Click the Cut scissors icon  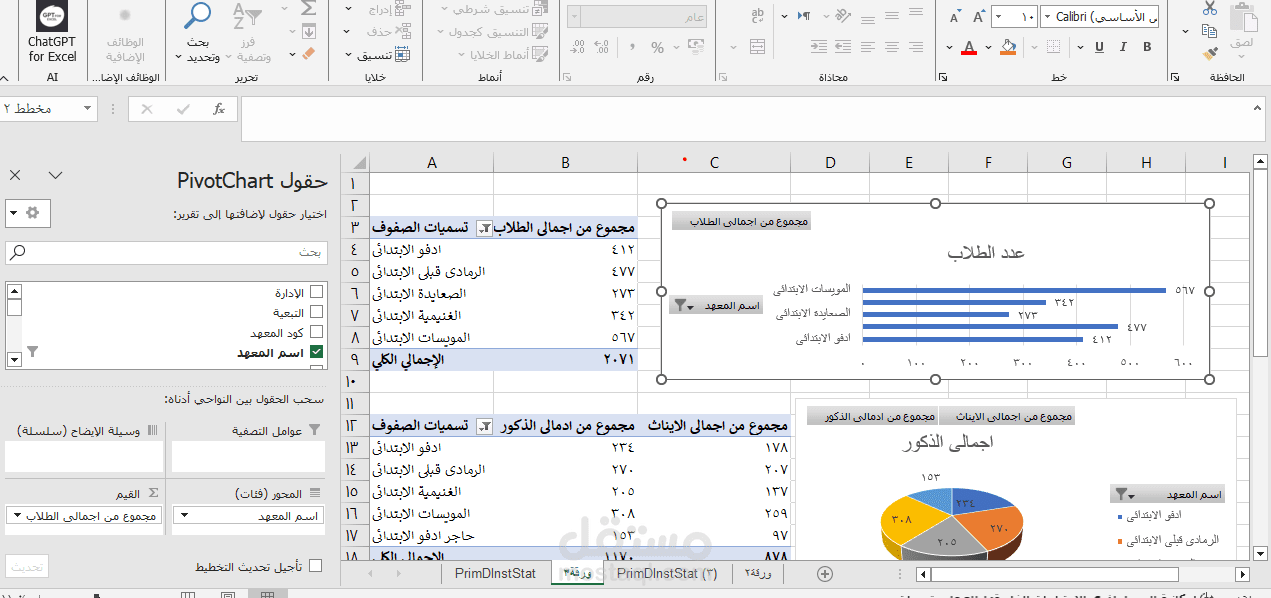[x=1211, y=7]
